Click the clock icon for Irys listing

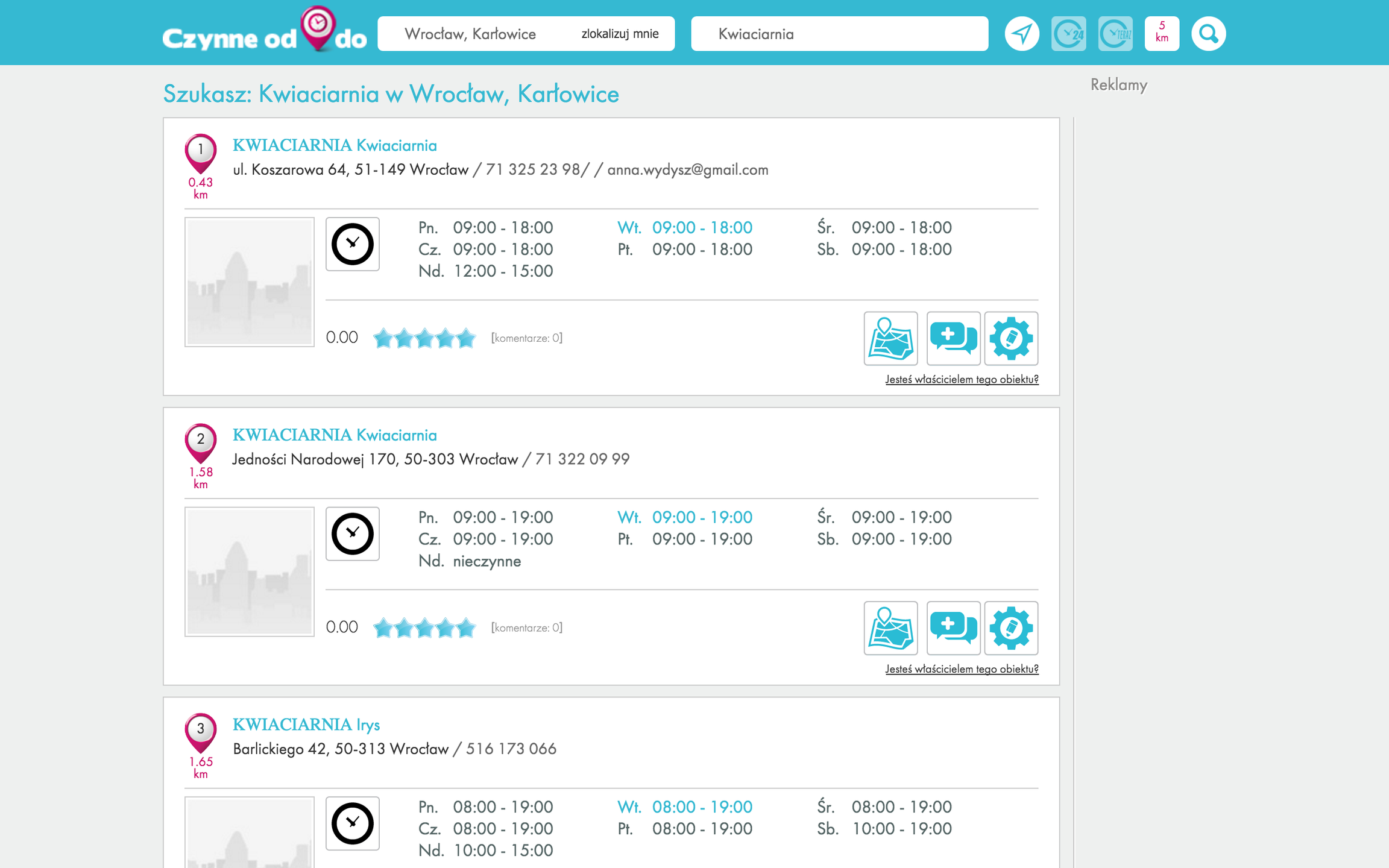(353, 823)
